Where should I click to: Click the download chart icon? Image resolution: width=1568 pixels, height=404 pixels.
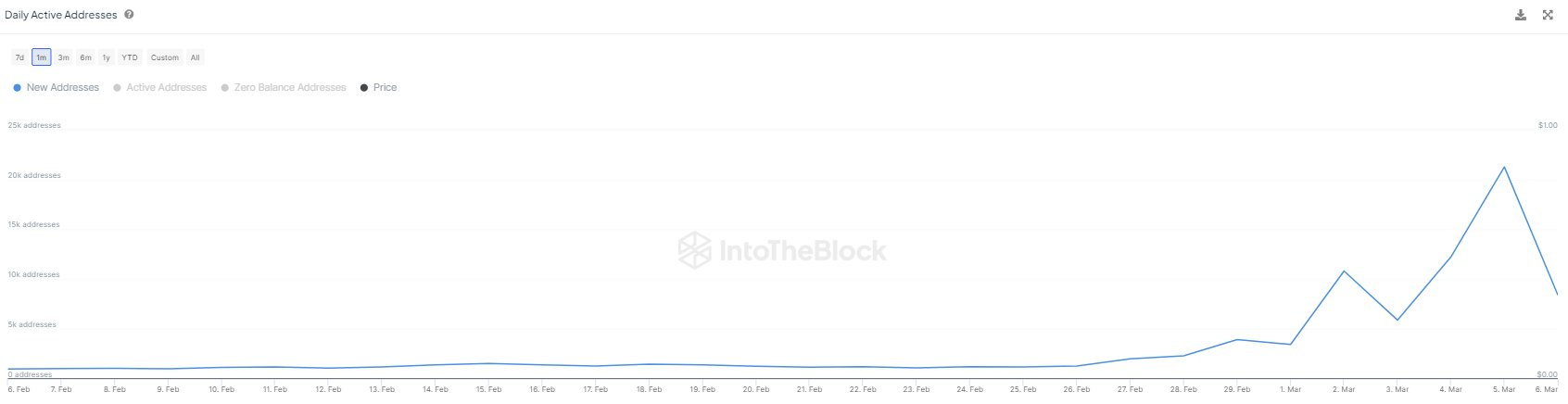1520,15
